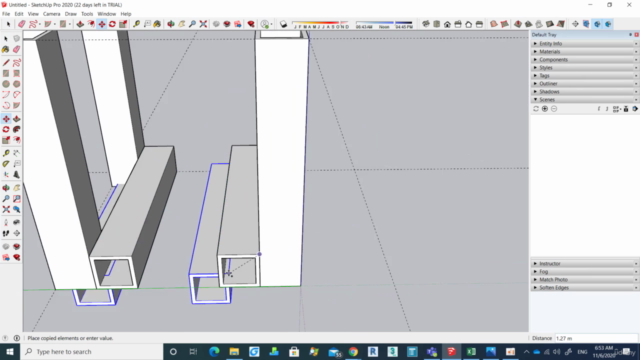
Task: Select the Walk footprints tool in left toolbar
Action: pos(6,233)
